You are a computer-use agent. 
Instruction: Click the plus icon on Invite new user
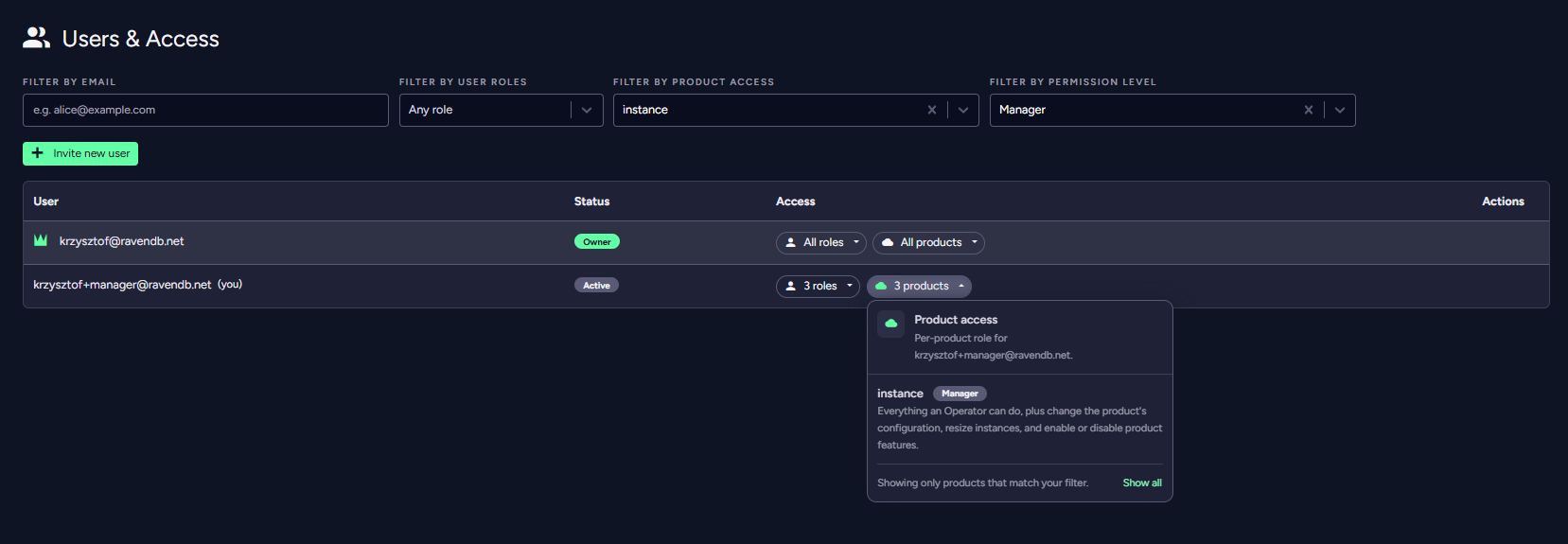(x=38, y=153)
